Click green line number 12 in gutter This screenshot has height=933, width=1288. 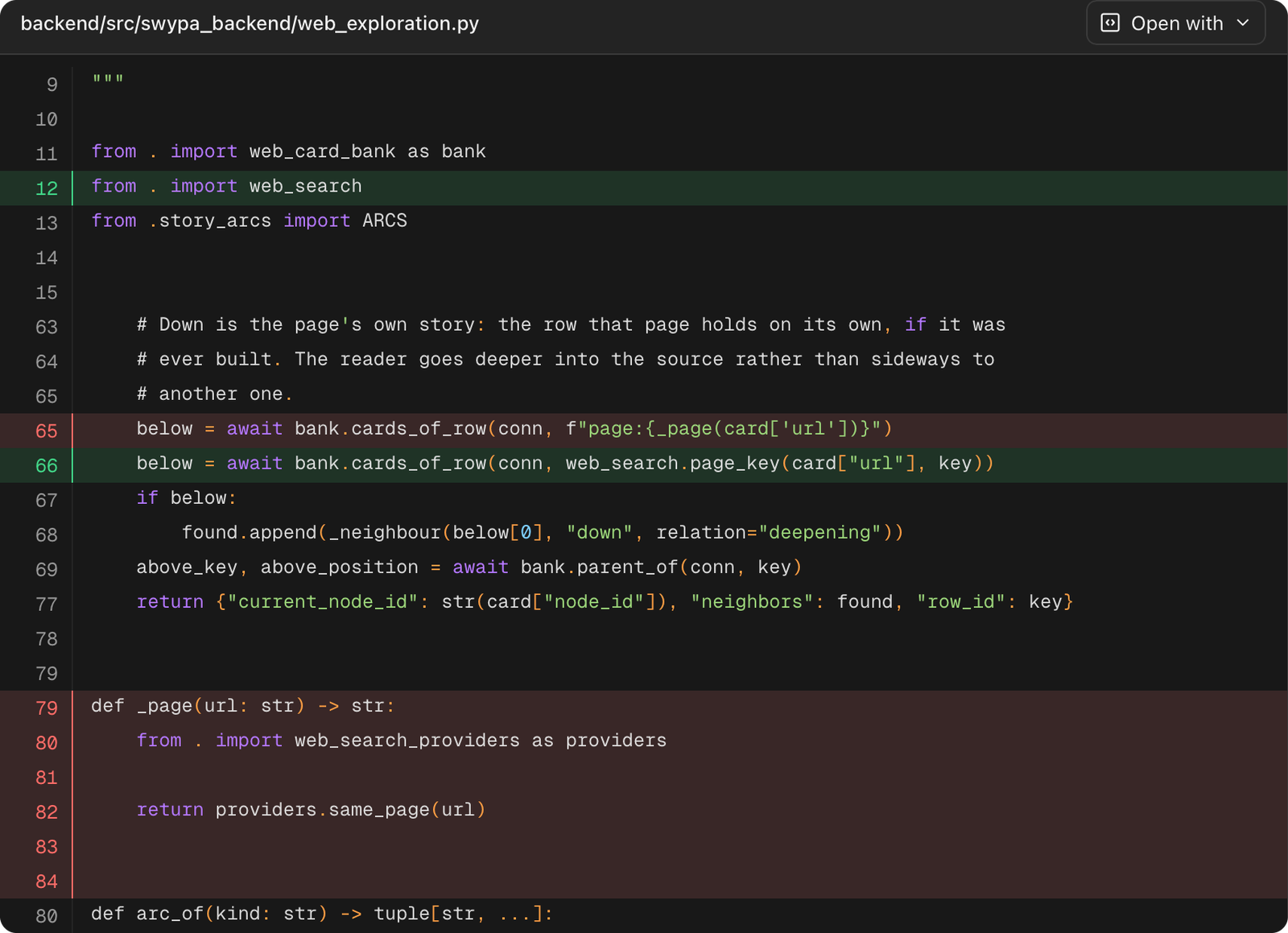[x=47, y=188]
